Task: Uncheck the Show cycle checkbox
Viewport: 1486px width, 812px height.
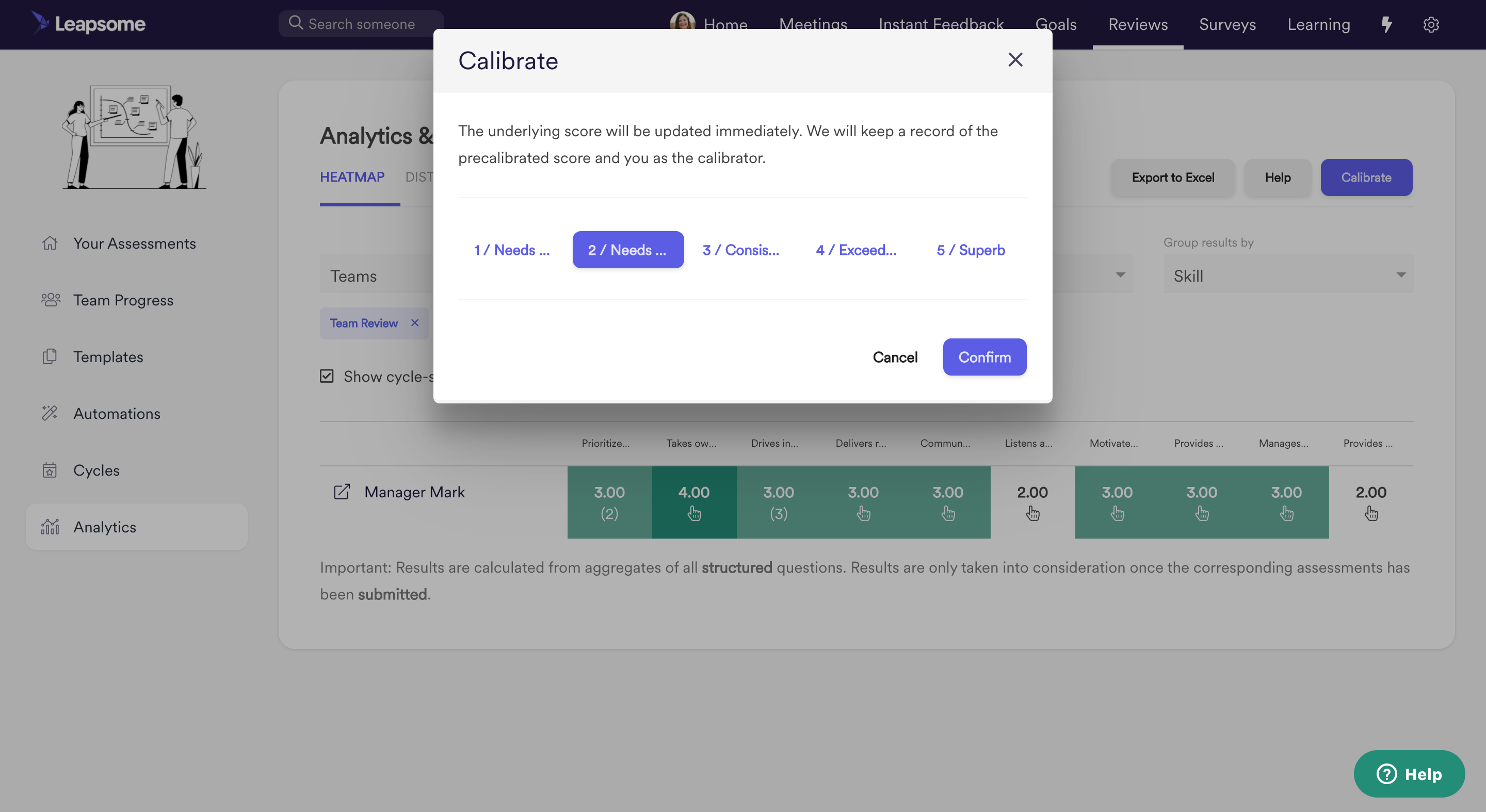Action: click(326, 376)
